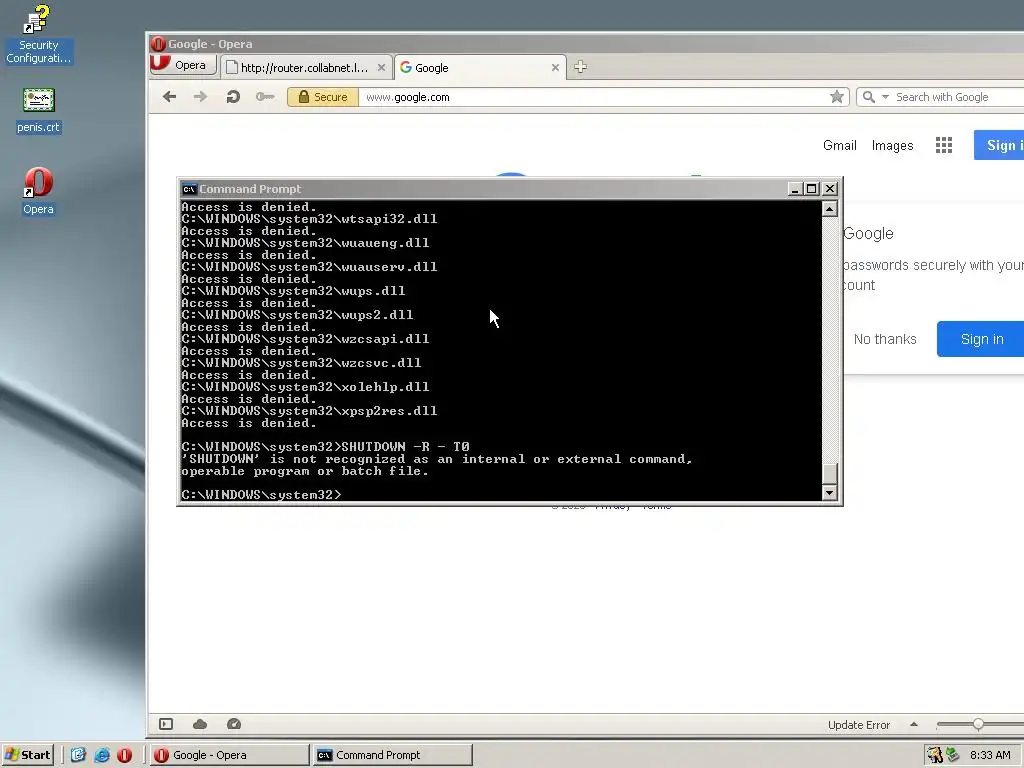1024x768 pixels.
Task: Click the wtsapi32.dll path line
Action: coord(309,219)
